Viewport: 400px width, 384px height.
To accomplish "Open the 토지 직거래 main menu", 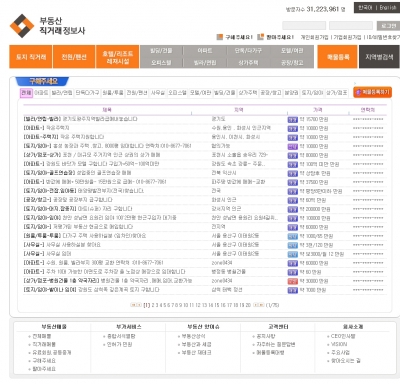I will 31,57.
